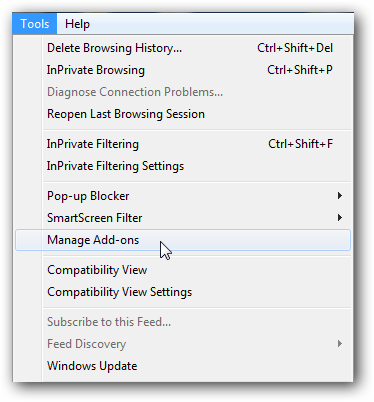Launch Windows Update

click(183, 366)
